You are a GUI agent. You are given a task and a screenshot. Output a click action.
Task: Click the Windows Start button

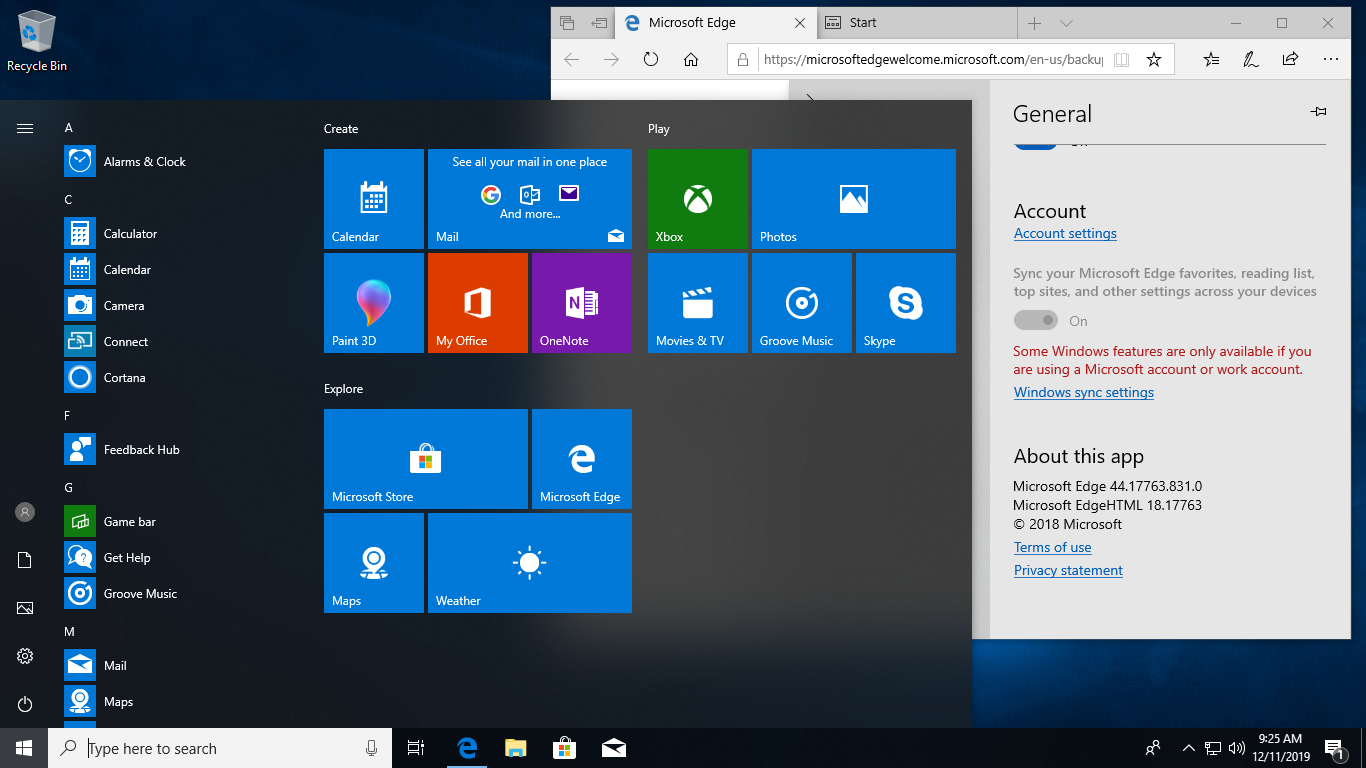tap(24, 748)
